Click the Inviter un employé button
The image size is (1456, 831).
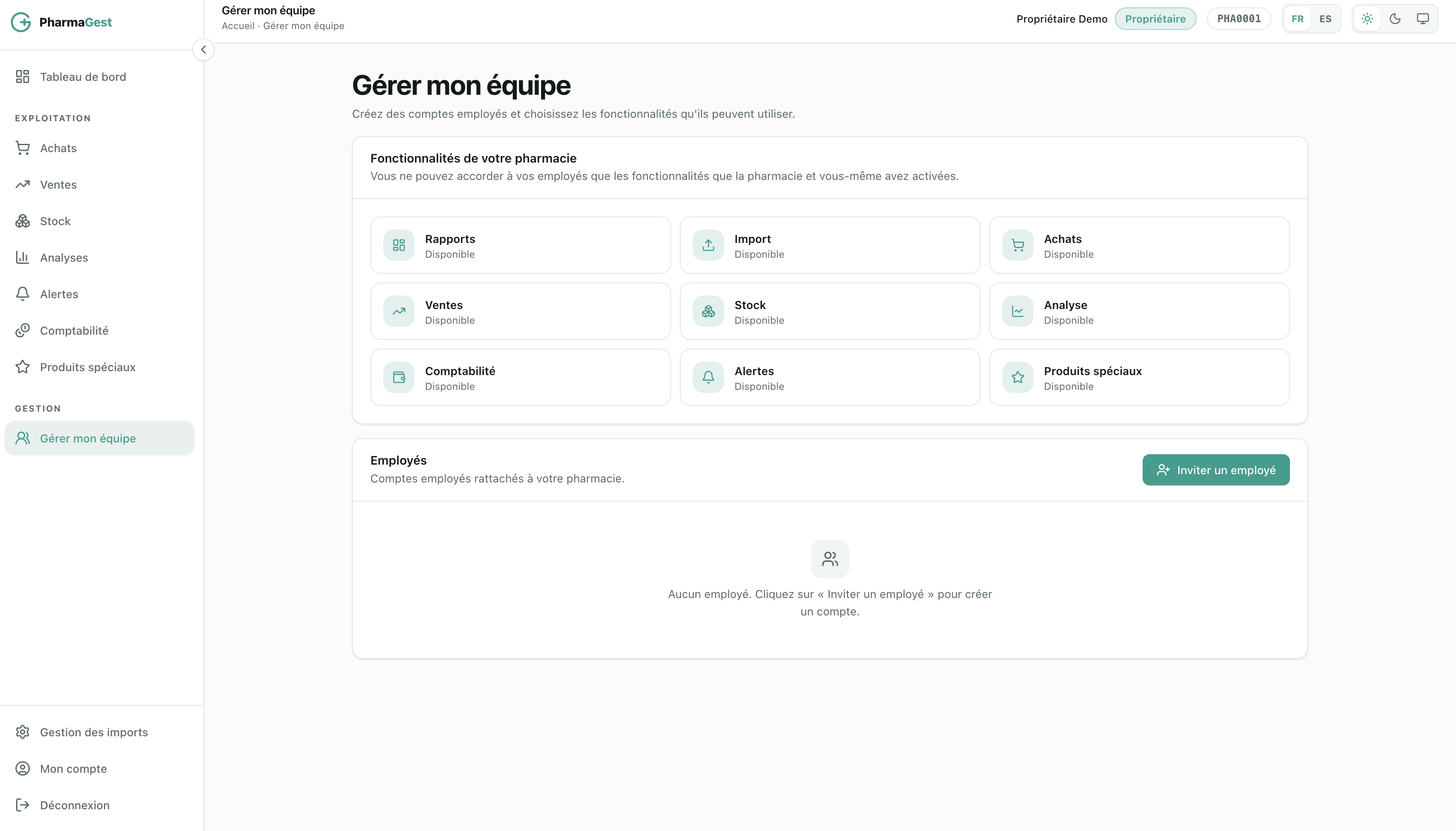[x=1216, y=470]
